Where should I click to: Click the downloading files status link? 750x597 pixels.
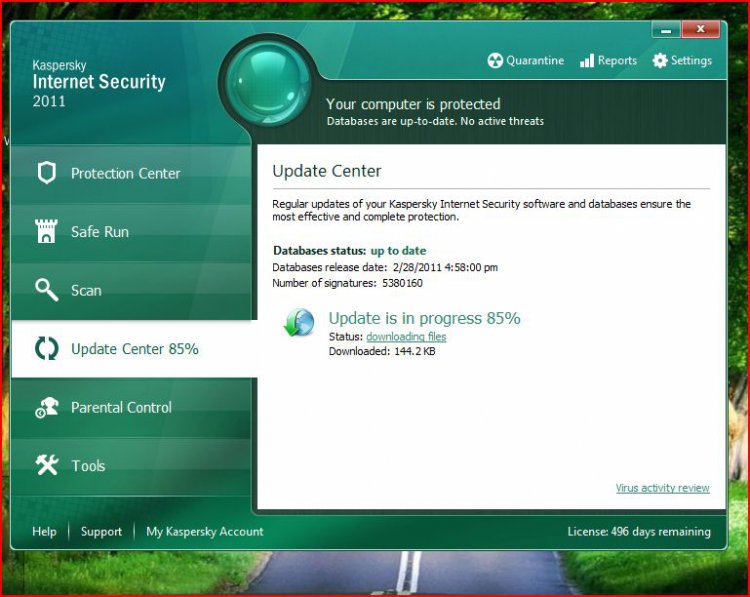(406, 337)
